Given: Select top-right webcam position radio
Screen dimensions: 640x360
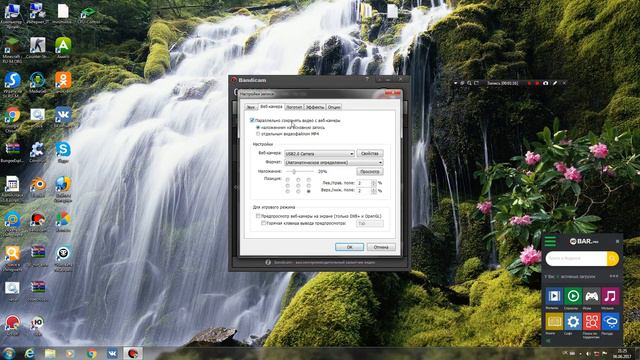Looking at the screenshot, I should [309, 180].
